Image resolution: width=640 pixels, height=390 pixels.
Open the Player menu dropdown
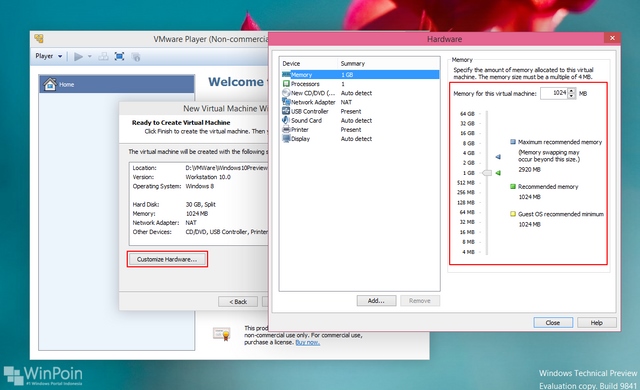point(49,56)
